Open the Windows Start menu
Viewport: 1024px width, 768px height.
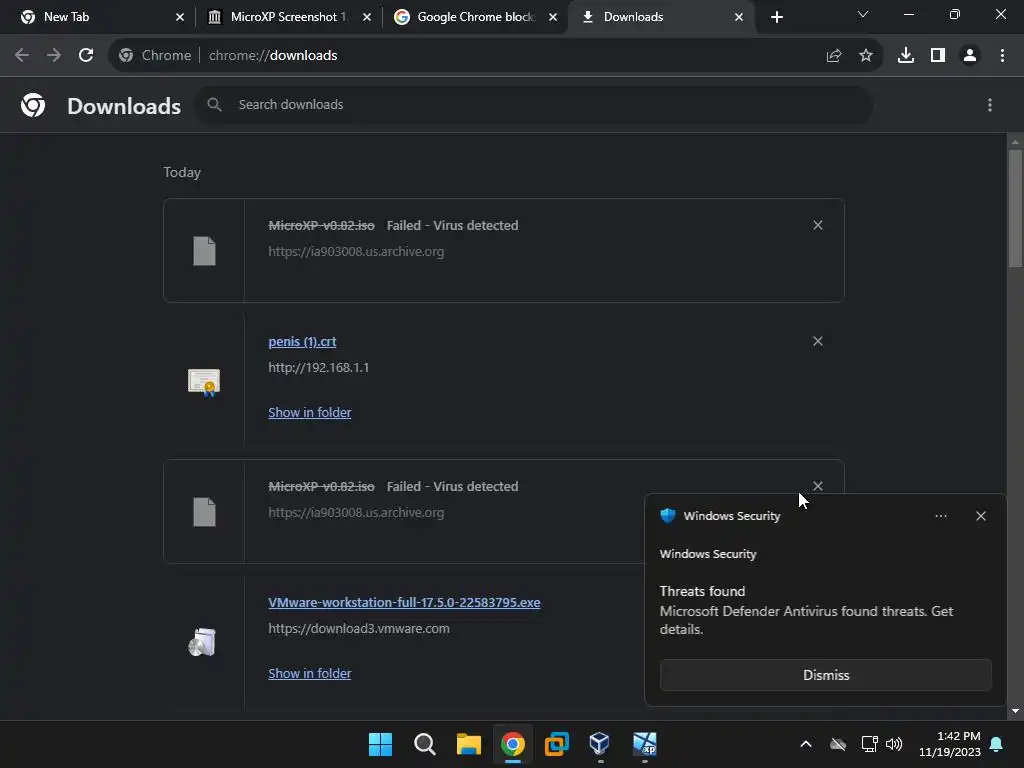(x=380, y=744)
